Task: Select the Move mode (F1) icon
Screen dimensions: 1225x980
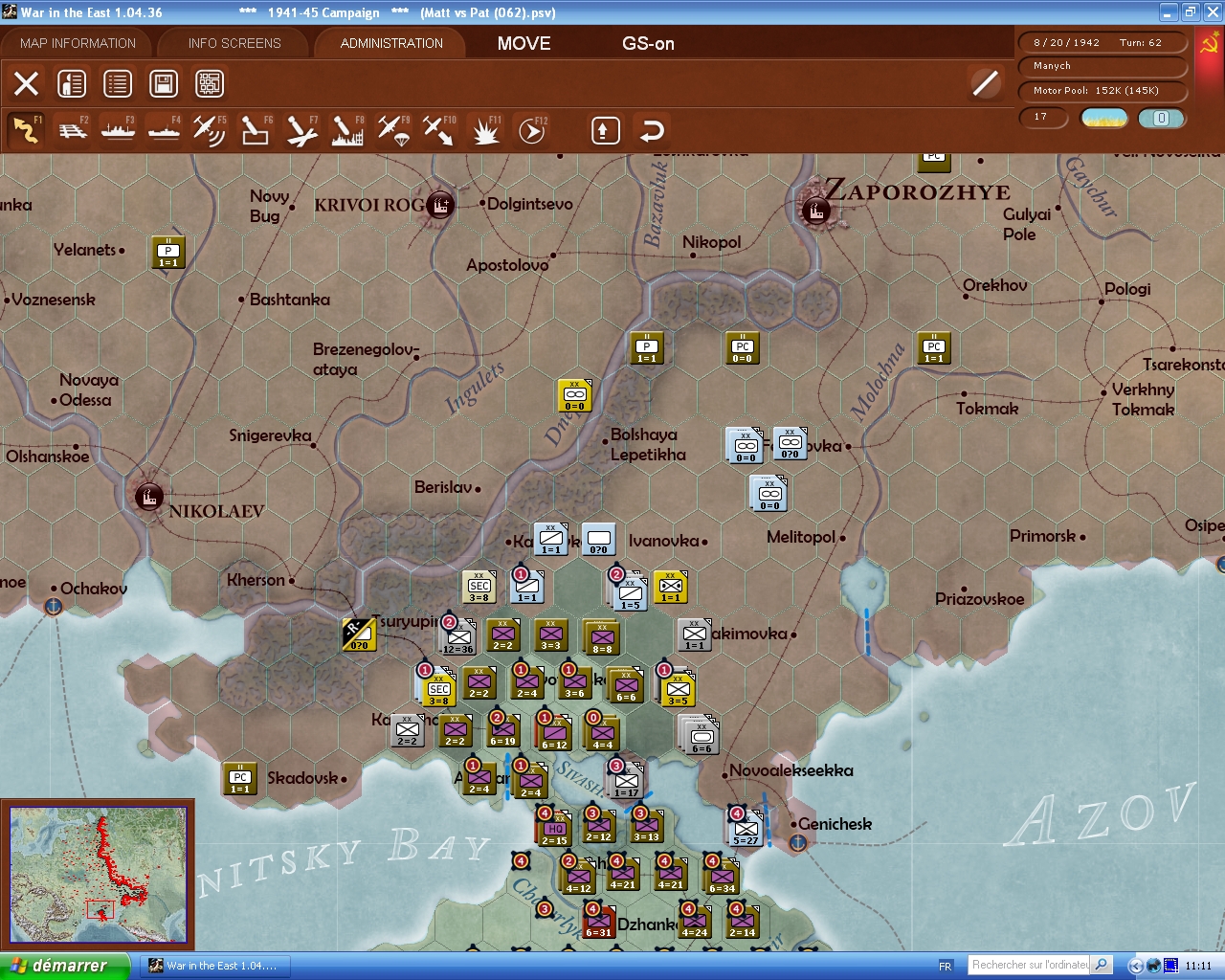Action: (x=26, y=130)
